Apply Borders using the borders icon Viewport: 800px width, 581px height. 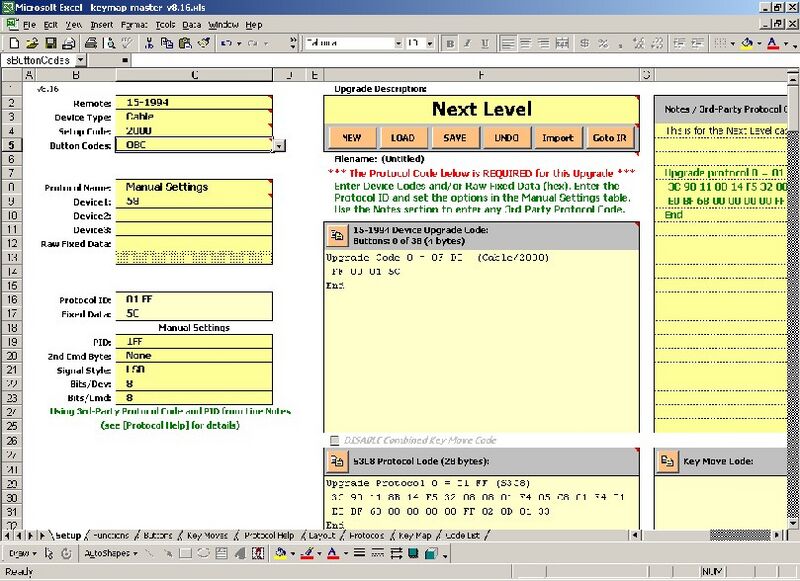[x=720, y=43]
